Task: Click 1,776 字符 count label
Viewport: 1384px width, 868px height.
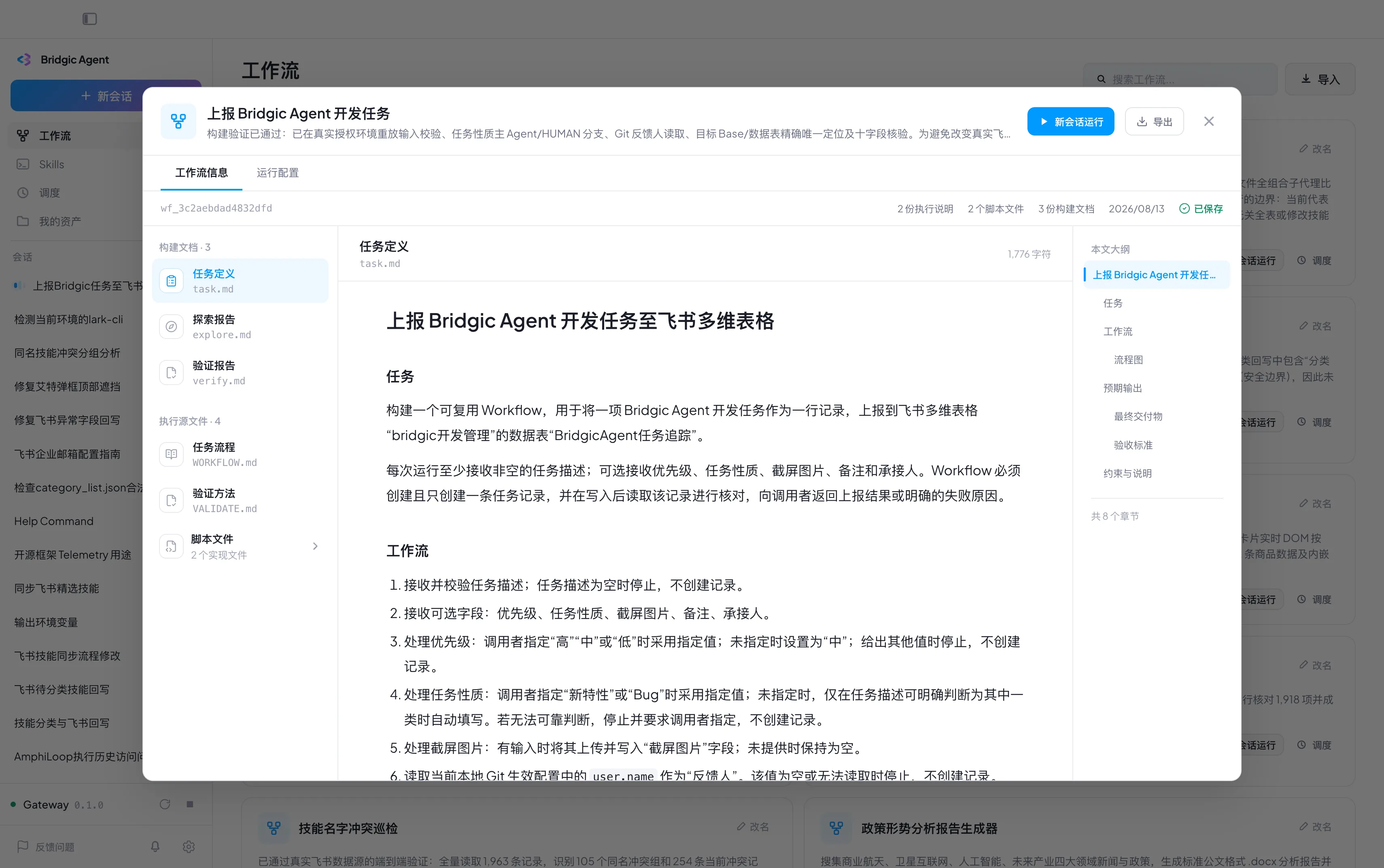Action: pos(1029,254)
